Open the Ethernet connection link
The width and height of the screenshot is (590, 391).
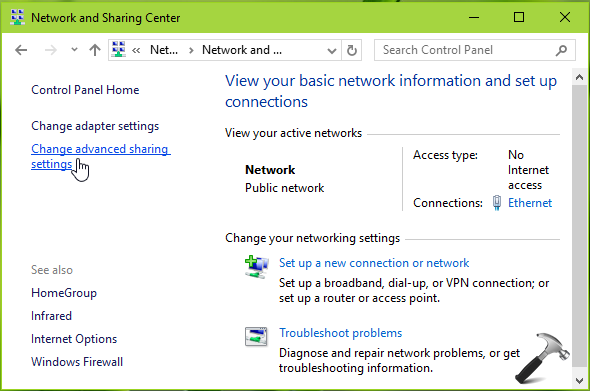pos(530,203)
